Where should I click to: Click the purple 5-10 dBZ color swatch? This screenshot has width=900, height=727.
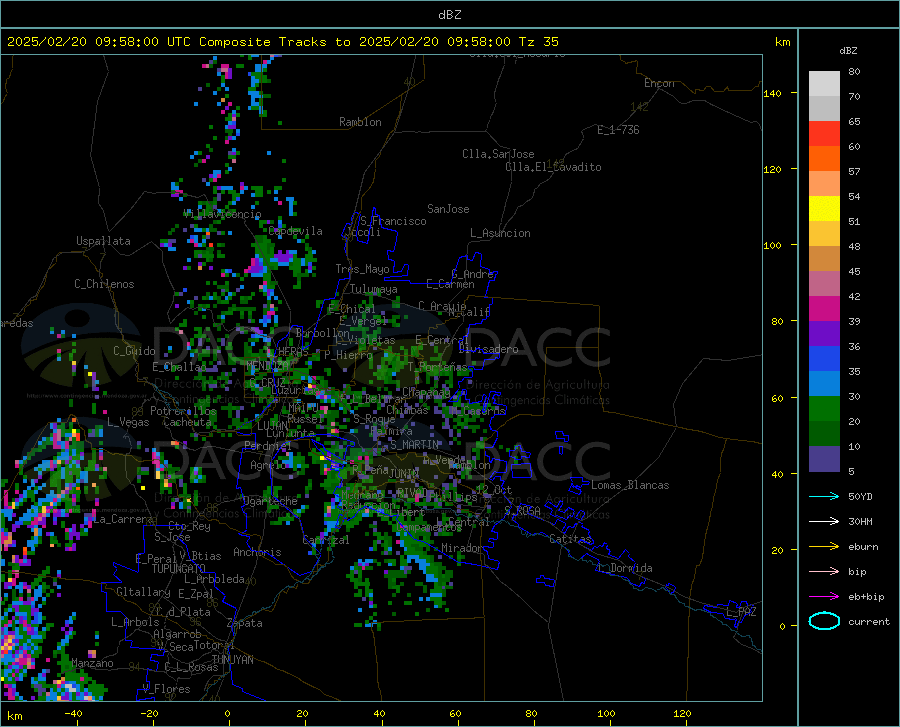824,458
